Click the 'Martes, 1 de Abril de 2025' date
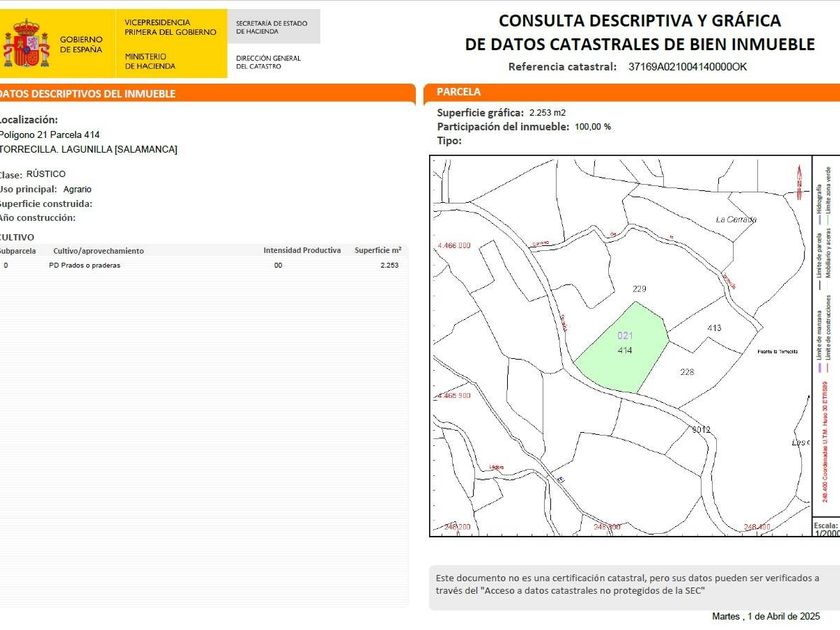Image resolution: width=840 pixels, height=630 pixels. (x=766, y=617)
